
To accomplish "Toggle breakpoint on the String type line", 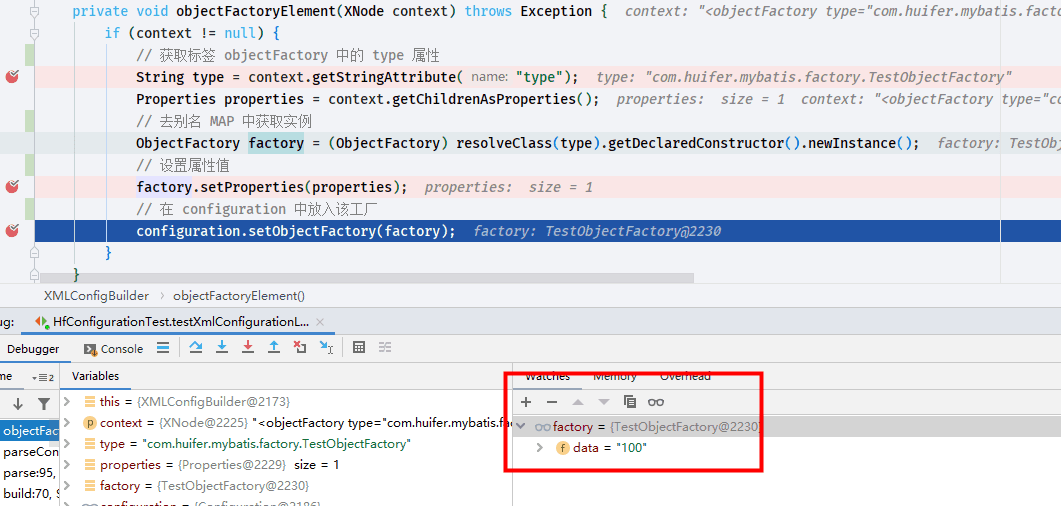I will (12, 76).
